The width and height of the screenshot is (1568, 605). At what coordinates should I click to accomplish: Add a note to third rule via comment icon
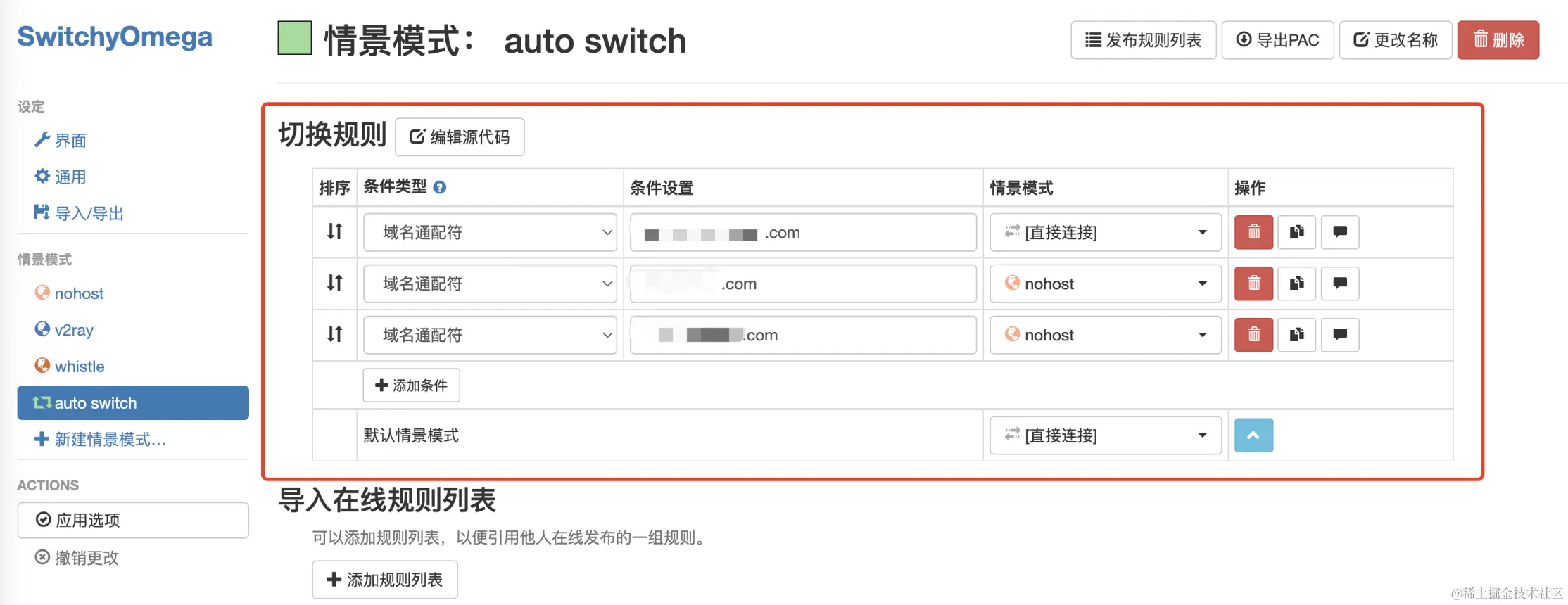(1340, 335)
